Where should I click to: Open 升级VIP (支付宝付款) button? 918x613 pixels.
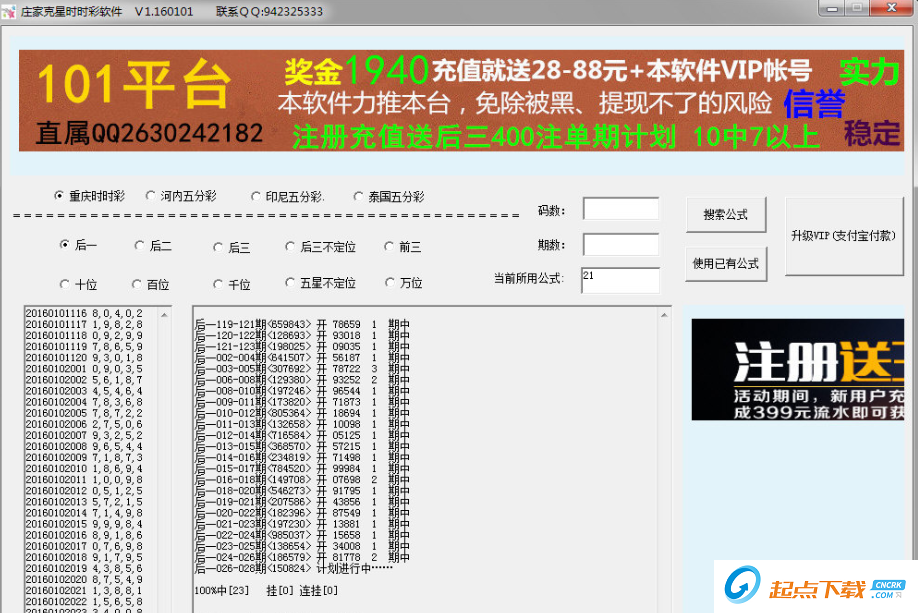(844, 236)
